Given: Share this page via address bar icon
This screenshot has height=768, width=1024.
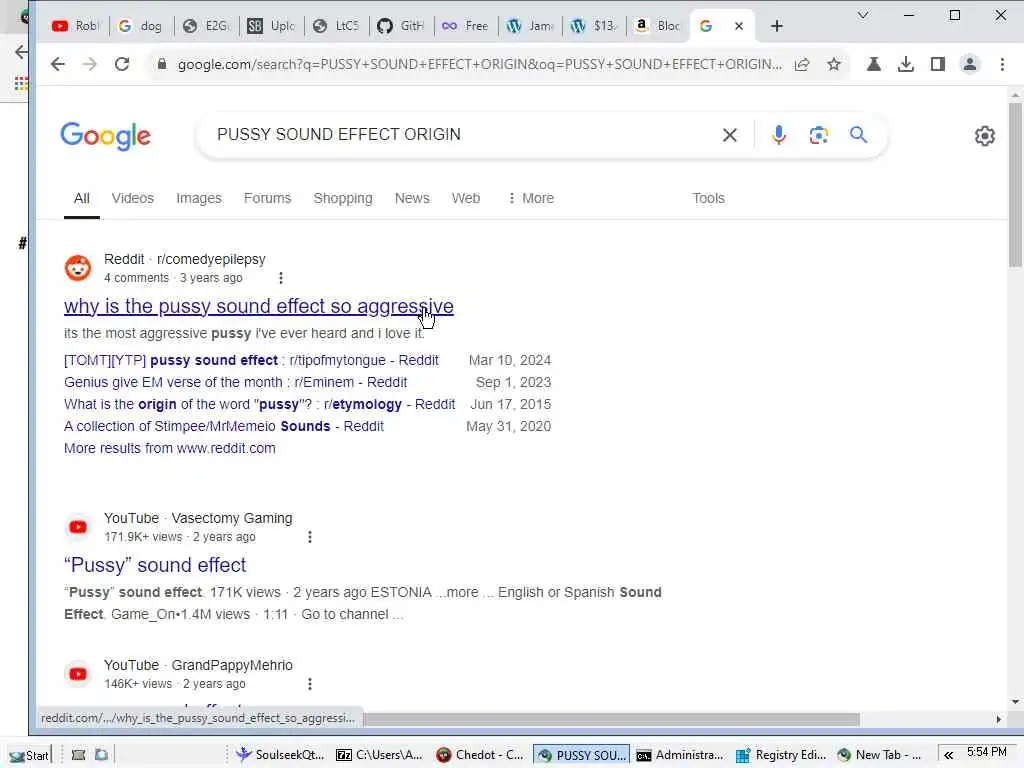Looking at the screenshot, I should (802, 64).
